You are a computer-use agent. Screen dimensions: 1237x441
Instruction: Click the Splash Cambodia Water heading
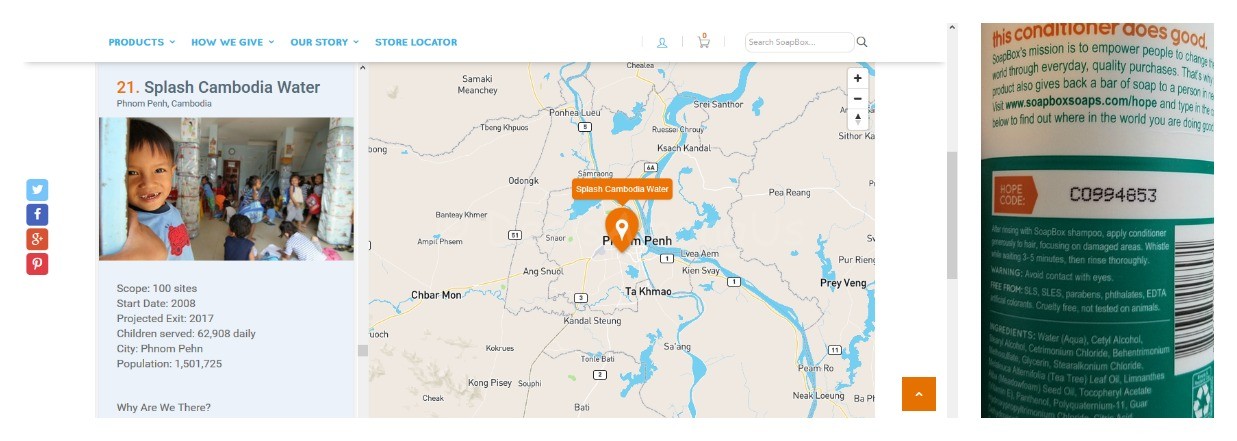[x=232, y=87]
